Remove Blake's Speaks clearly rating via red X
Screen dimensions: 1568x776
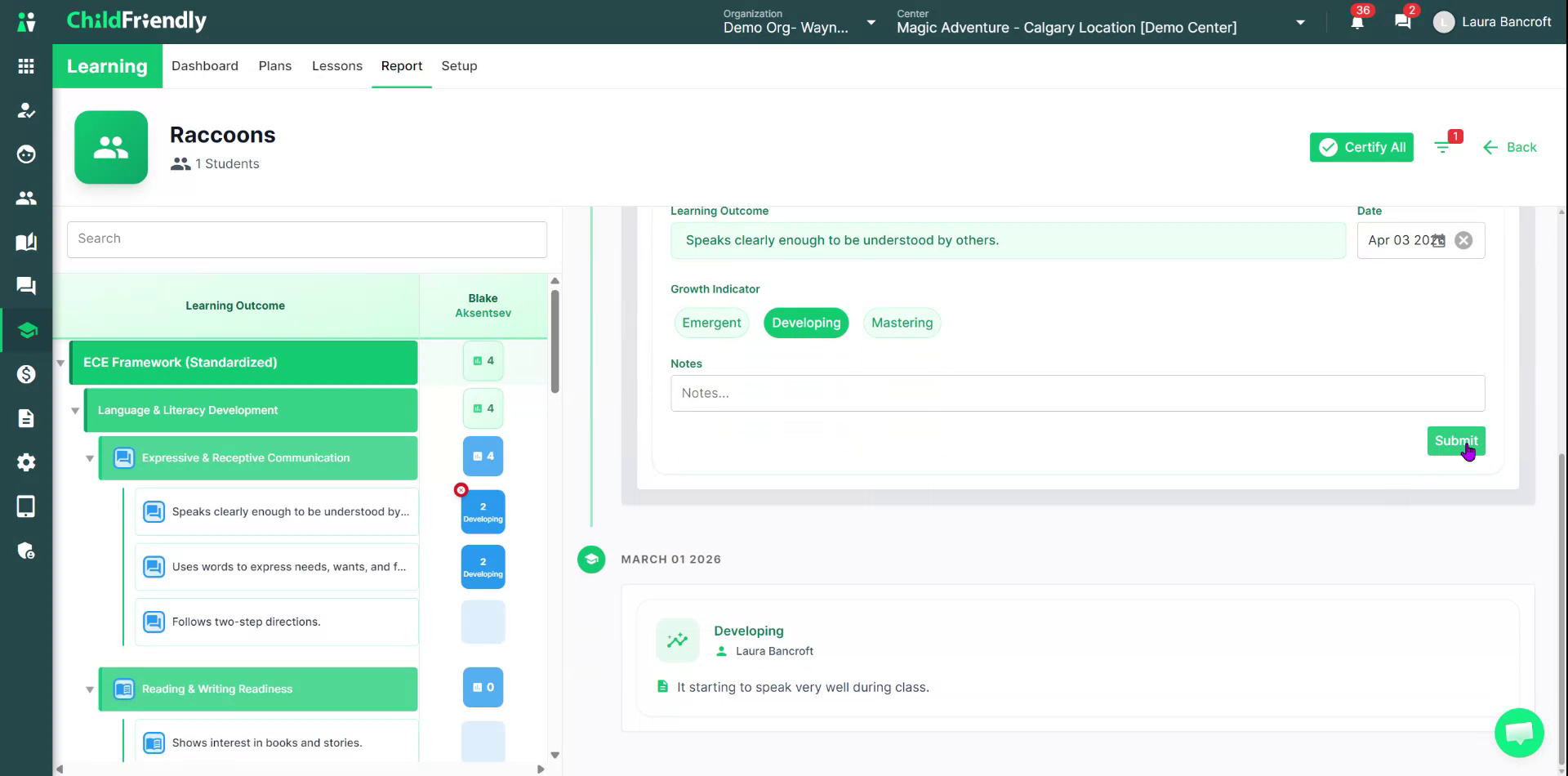point(461,490)
